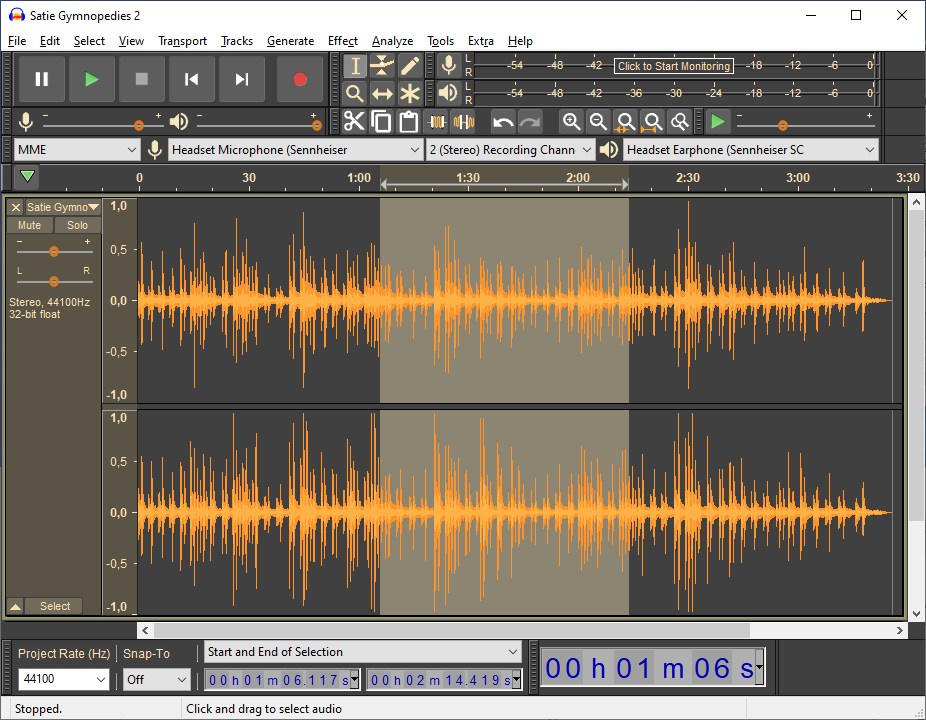Pick the Draw tool

pyautogui.click(x=410, y=65)
